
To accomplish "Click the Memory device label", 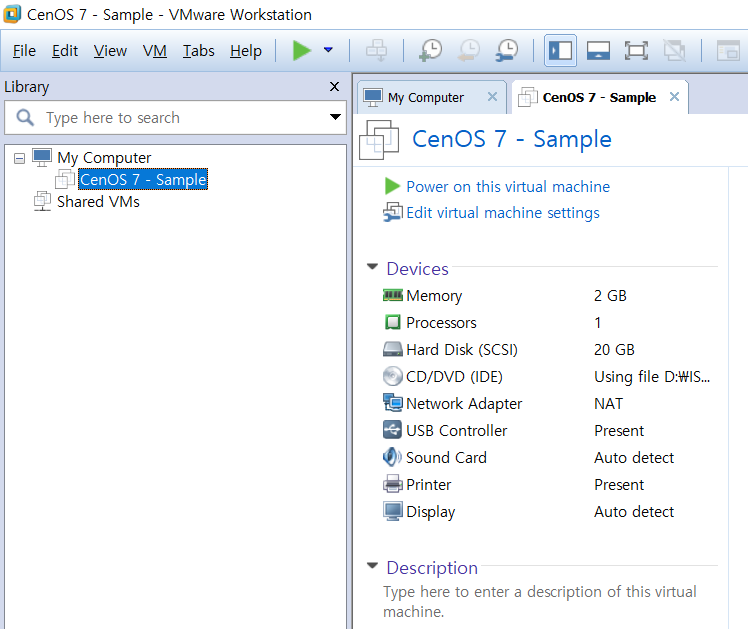I will 434,296.
